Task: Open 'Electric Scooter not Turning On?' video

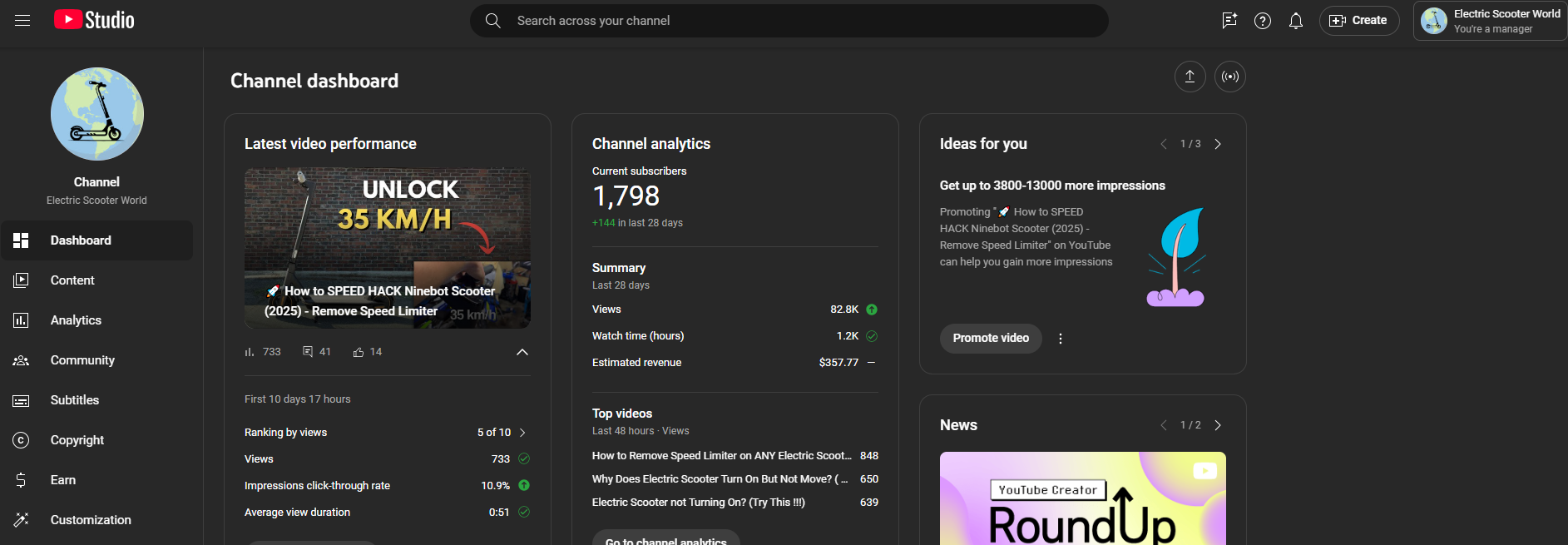Action: 699,503
